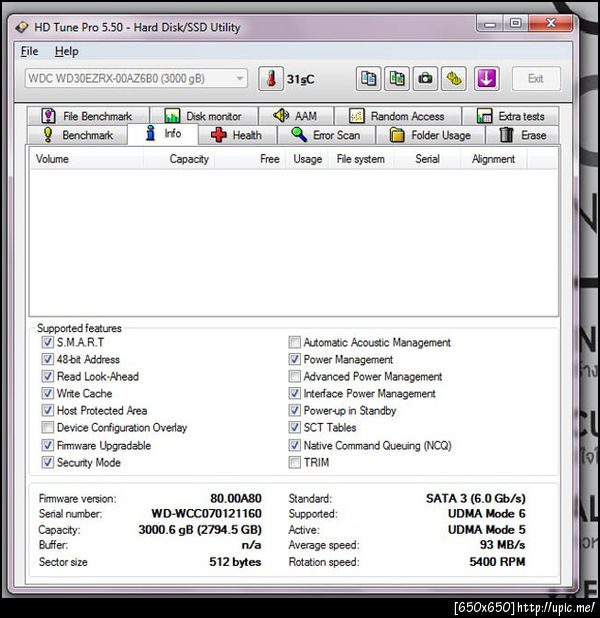Toggle the Read Look-Ahead checkbox
The image size is (600, 618).
pos(47,376)
